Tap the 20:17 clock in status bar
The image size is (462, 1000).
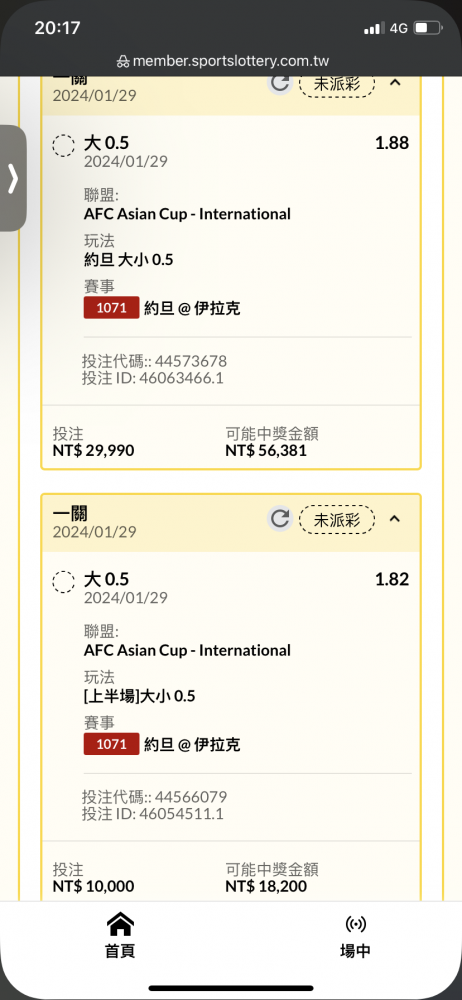point(57,28)
